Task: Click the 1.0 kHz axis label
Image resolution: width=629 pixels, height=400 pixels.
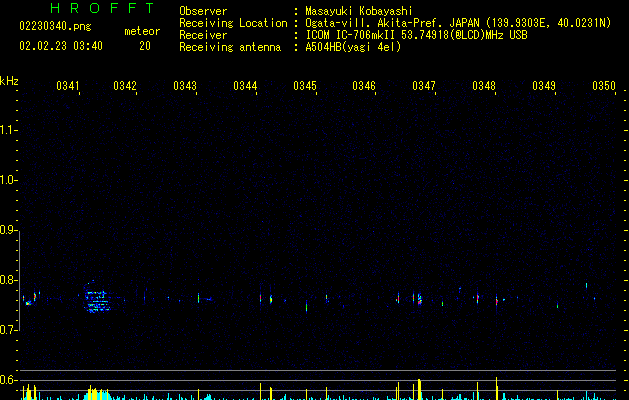Action: pos(8,180)
